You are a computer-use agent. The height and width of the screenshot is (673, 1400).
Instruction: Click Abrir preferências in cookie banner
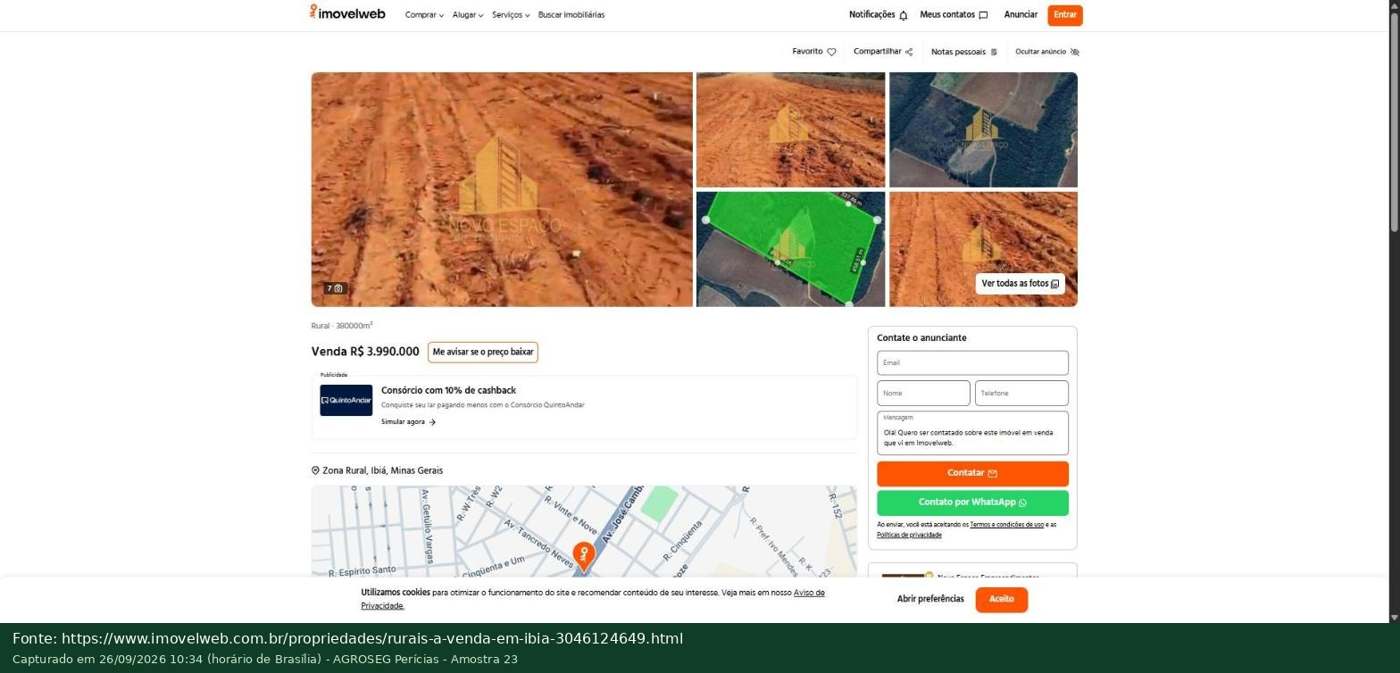pos(930,600)
